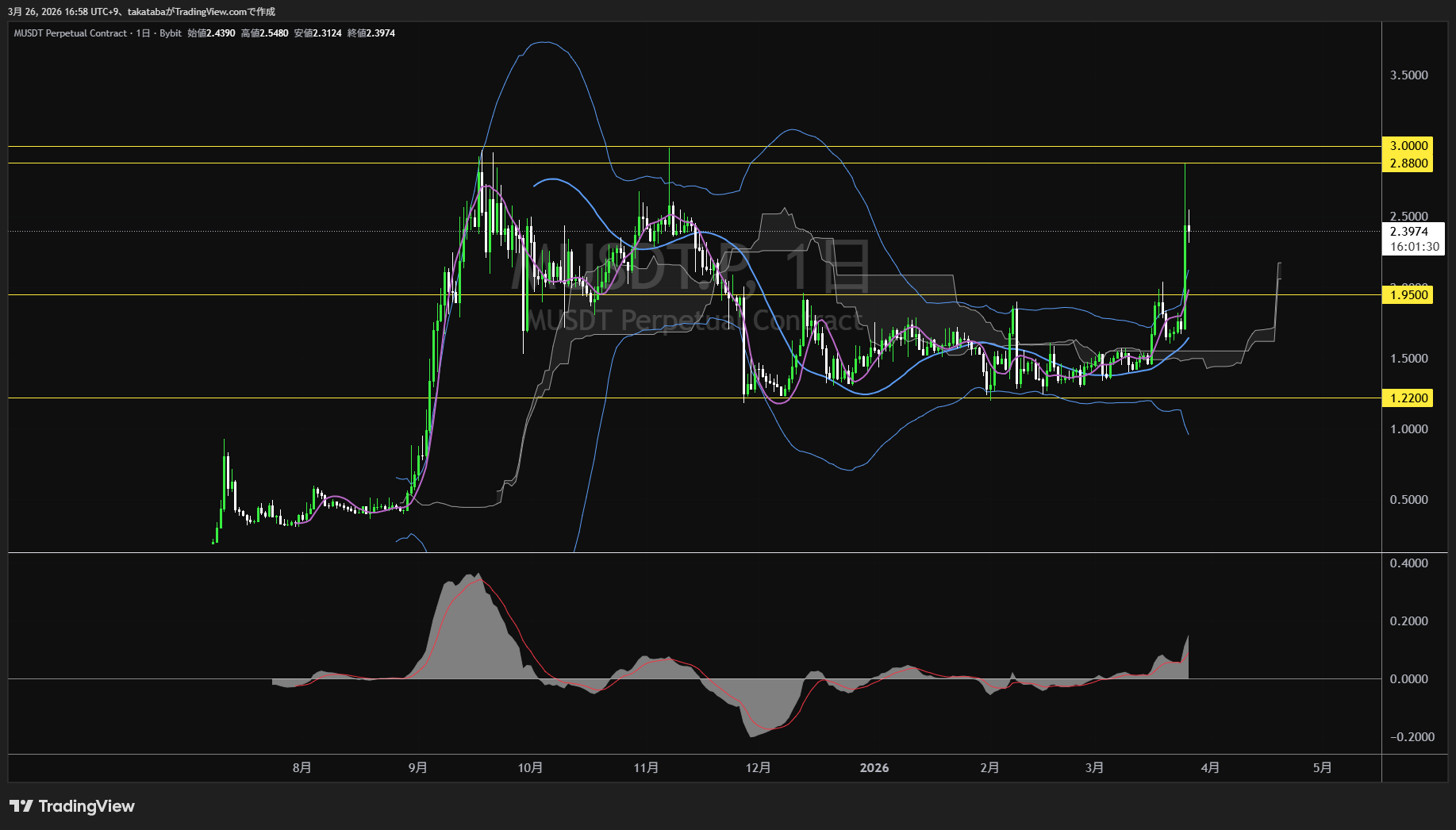The height and width of the screenshot is (830, 1456).
Task: Click the MUSDT Perpetual Contract symbol title
Action: 70,33
